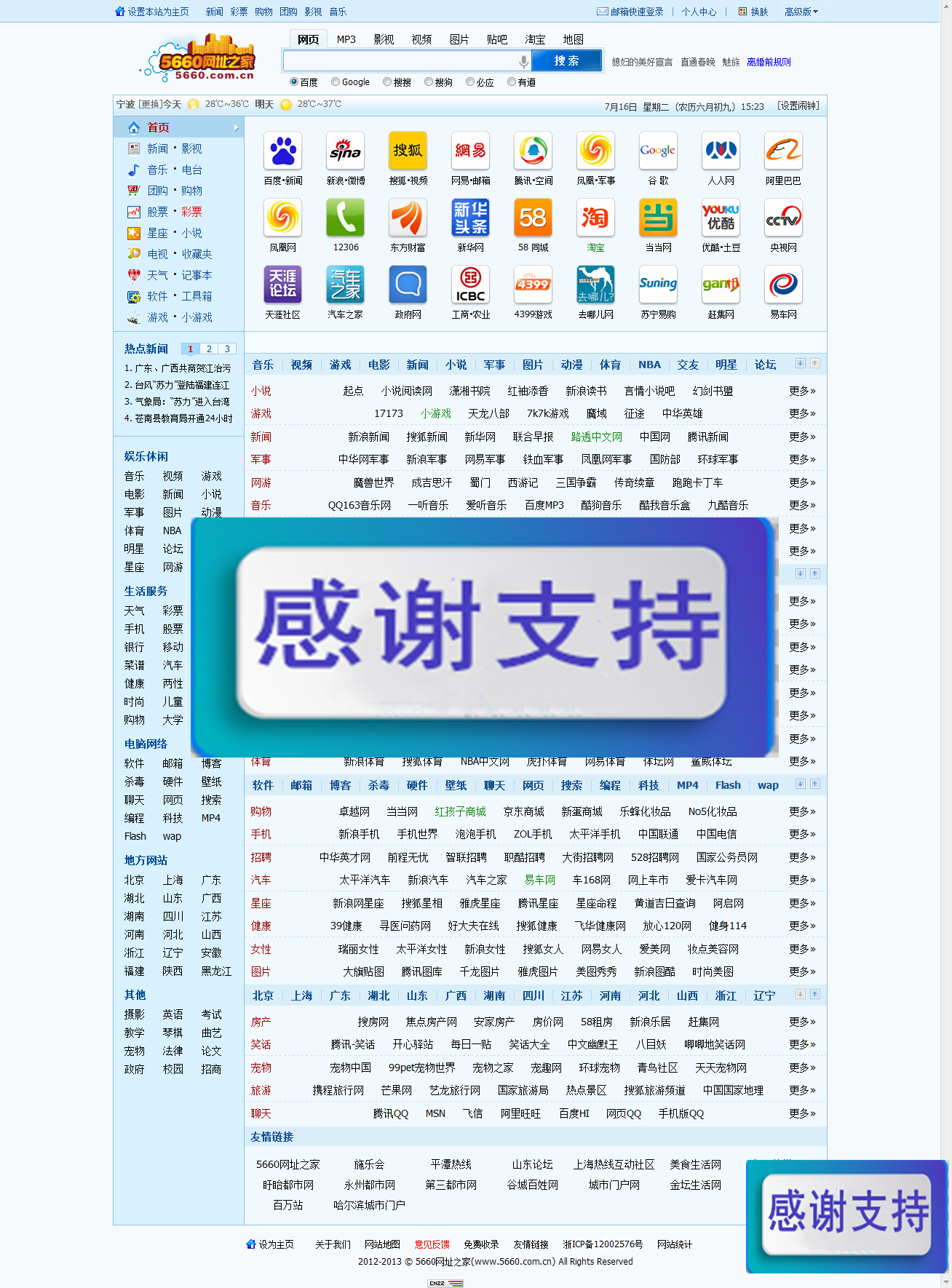Open the 网易·邮箱 icon

pyautogui.click(x=471, y=151)
